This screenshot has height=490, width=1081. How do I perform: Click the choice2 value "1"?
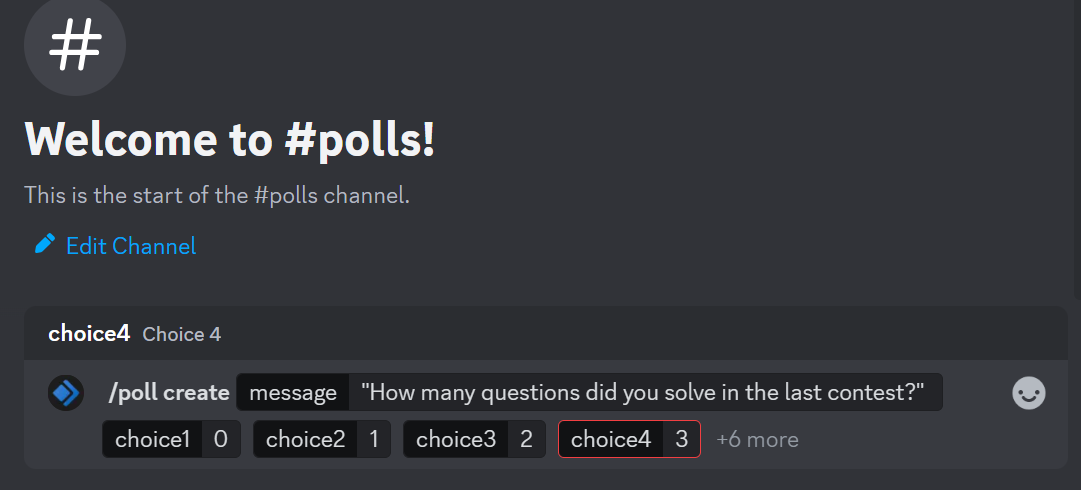pyautogui.click(x=373, y=439)
